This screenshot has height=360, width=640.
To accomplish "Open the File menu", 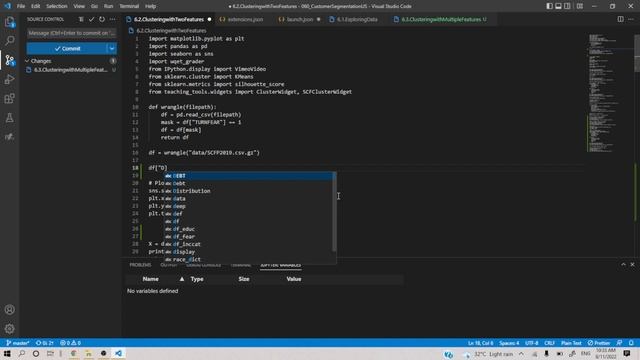I will click(x=21, y=6).
